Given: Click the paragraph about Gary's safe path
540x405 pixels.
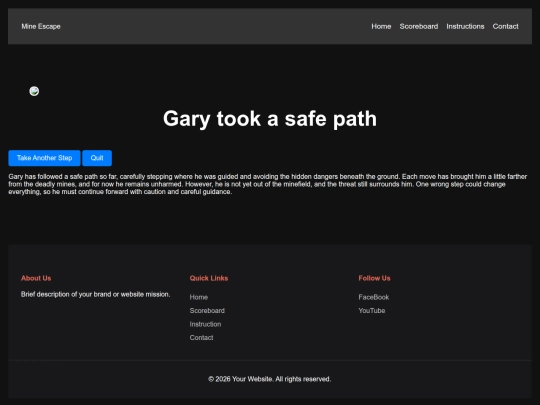Looking at the screenshot, I should click(268, 184).
